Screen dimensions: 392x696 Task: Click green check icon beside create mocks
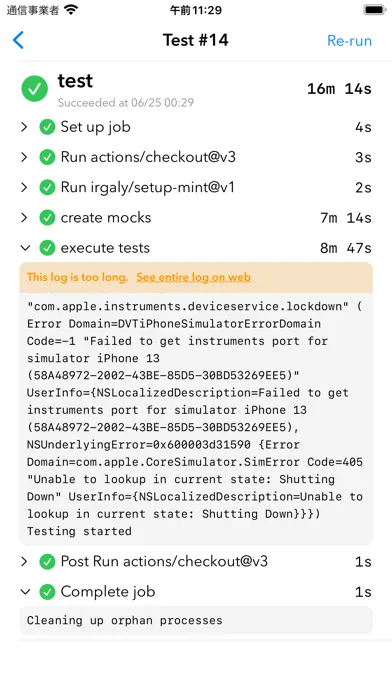[x=47, y=218]
